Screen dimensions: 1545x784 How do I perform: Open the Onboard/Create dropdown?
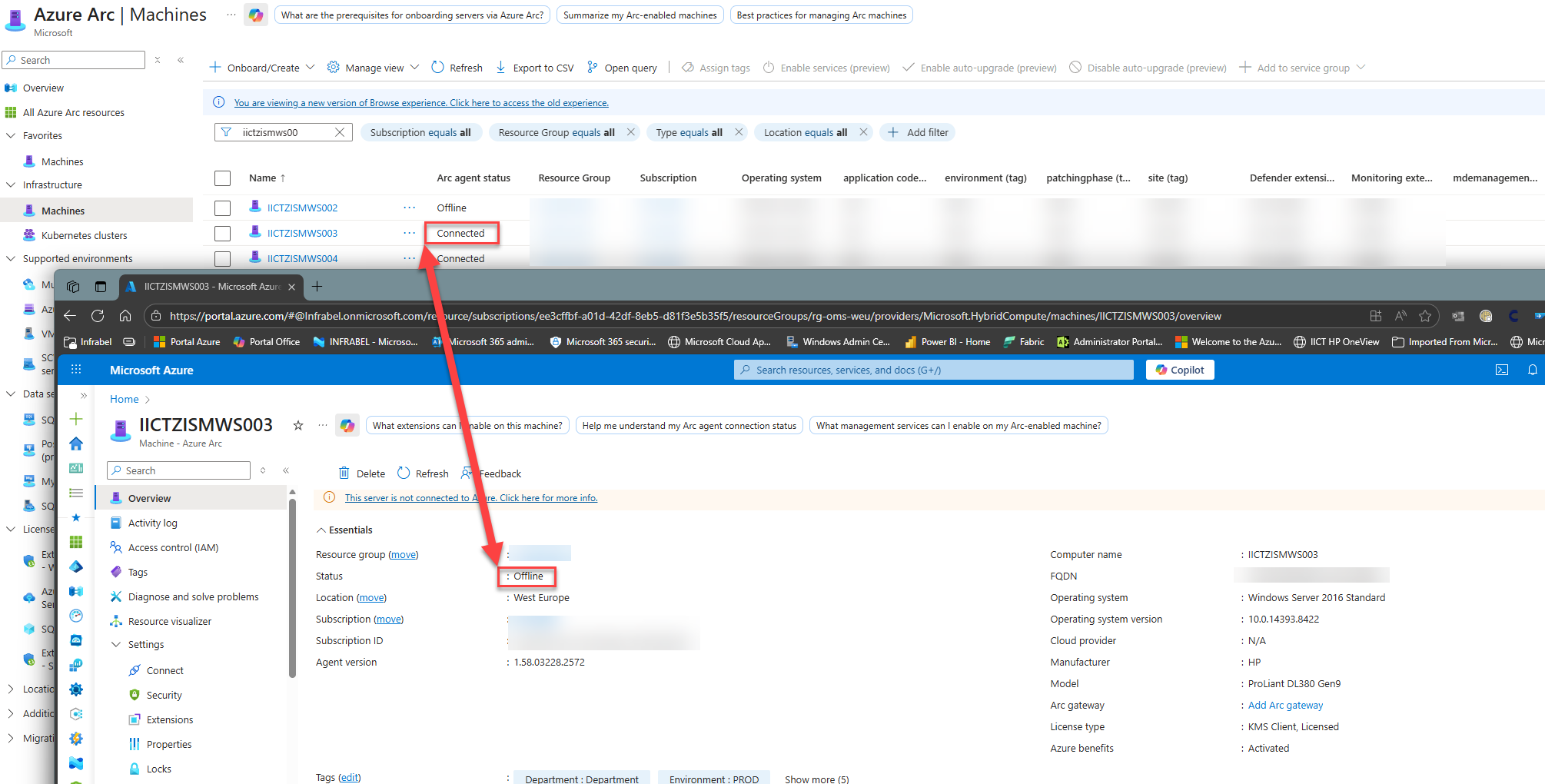click(262, 68)
